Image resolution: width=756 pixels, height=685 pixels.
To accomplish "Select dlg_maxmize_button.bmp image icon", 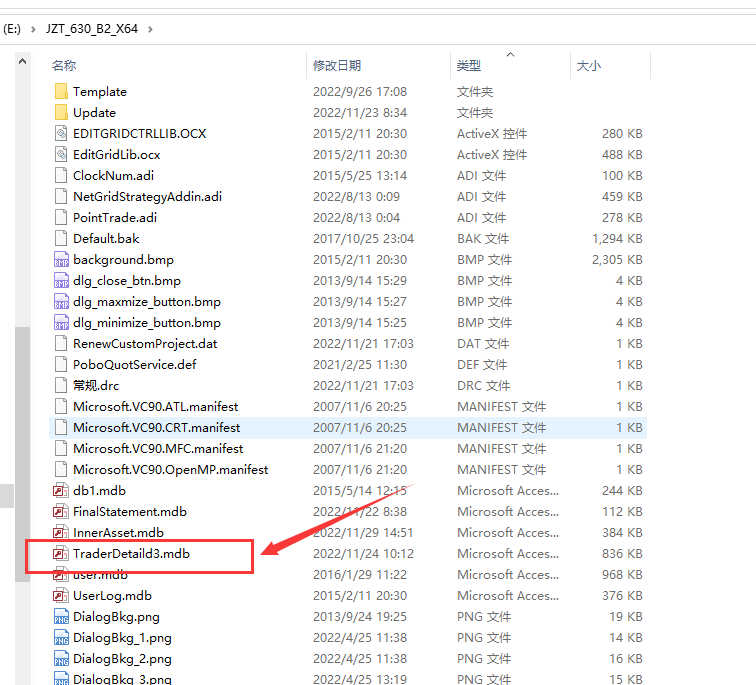I will pyautogui.click(x=61, y=302).
